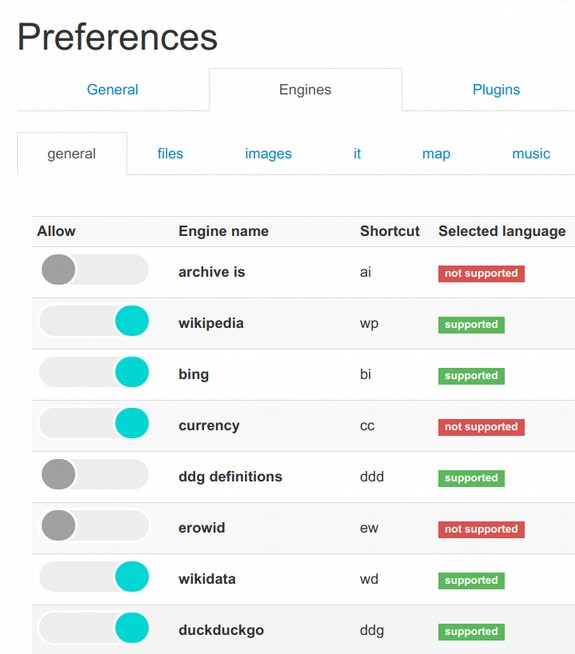Select the general engine category tab
The height and width of the screenshot is (654, 575).
coord(72,153)
